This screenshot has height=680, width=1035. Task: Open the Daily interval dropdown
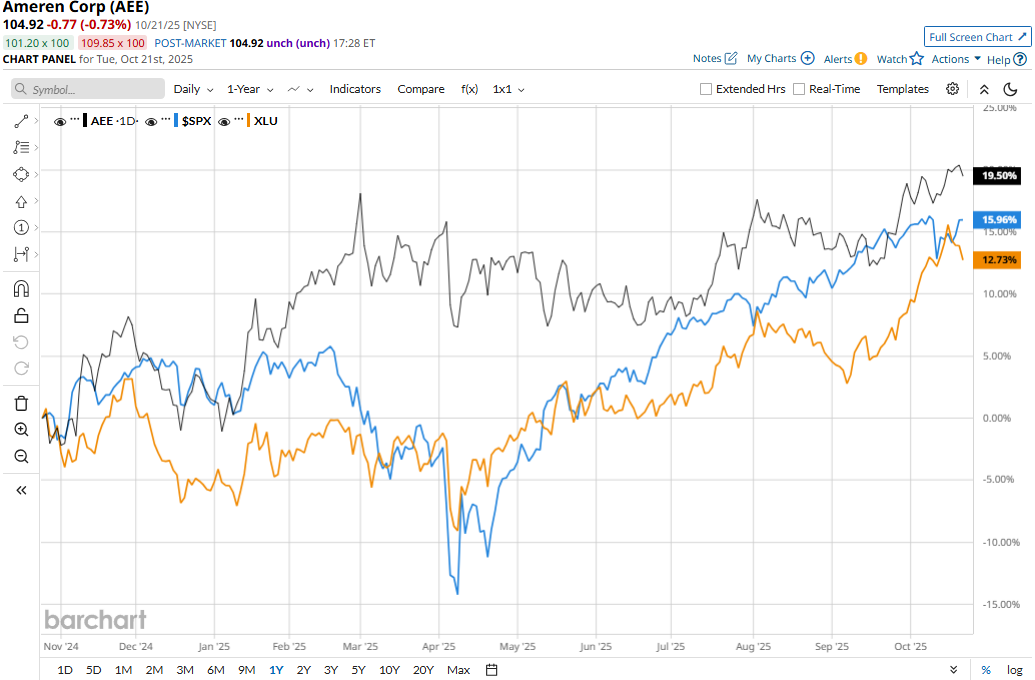[193, 89]
